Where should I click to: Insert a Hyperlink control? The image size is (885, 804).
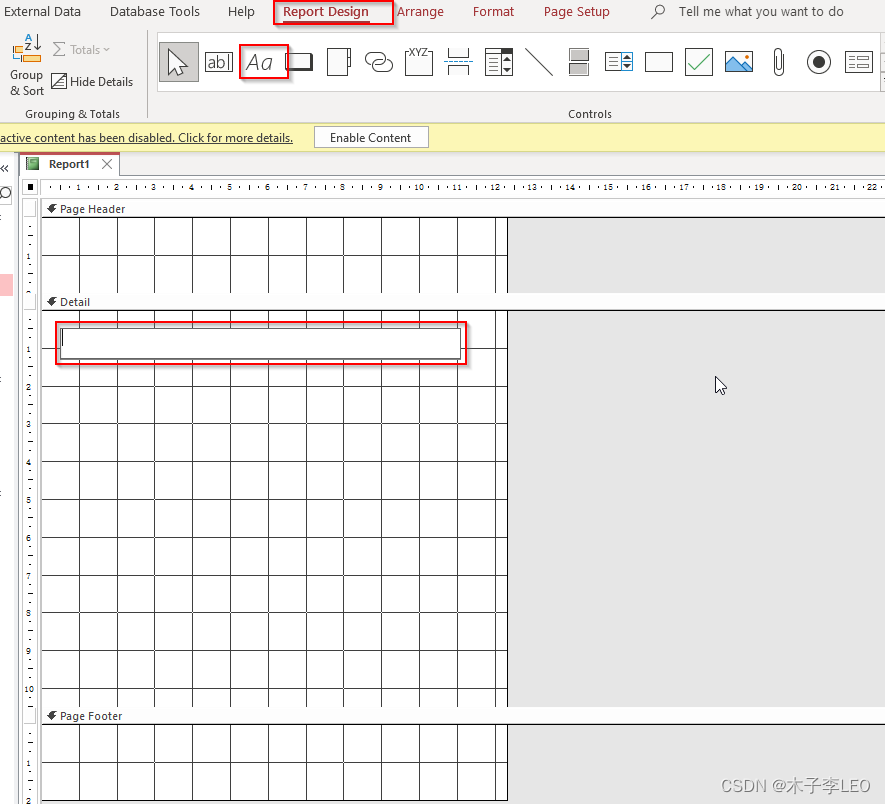pos(379,62)
